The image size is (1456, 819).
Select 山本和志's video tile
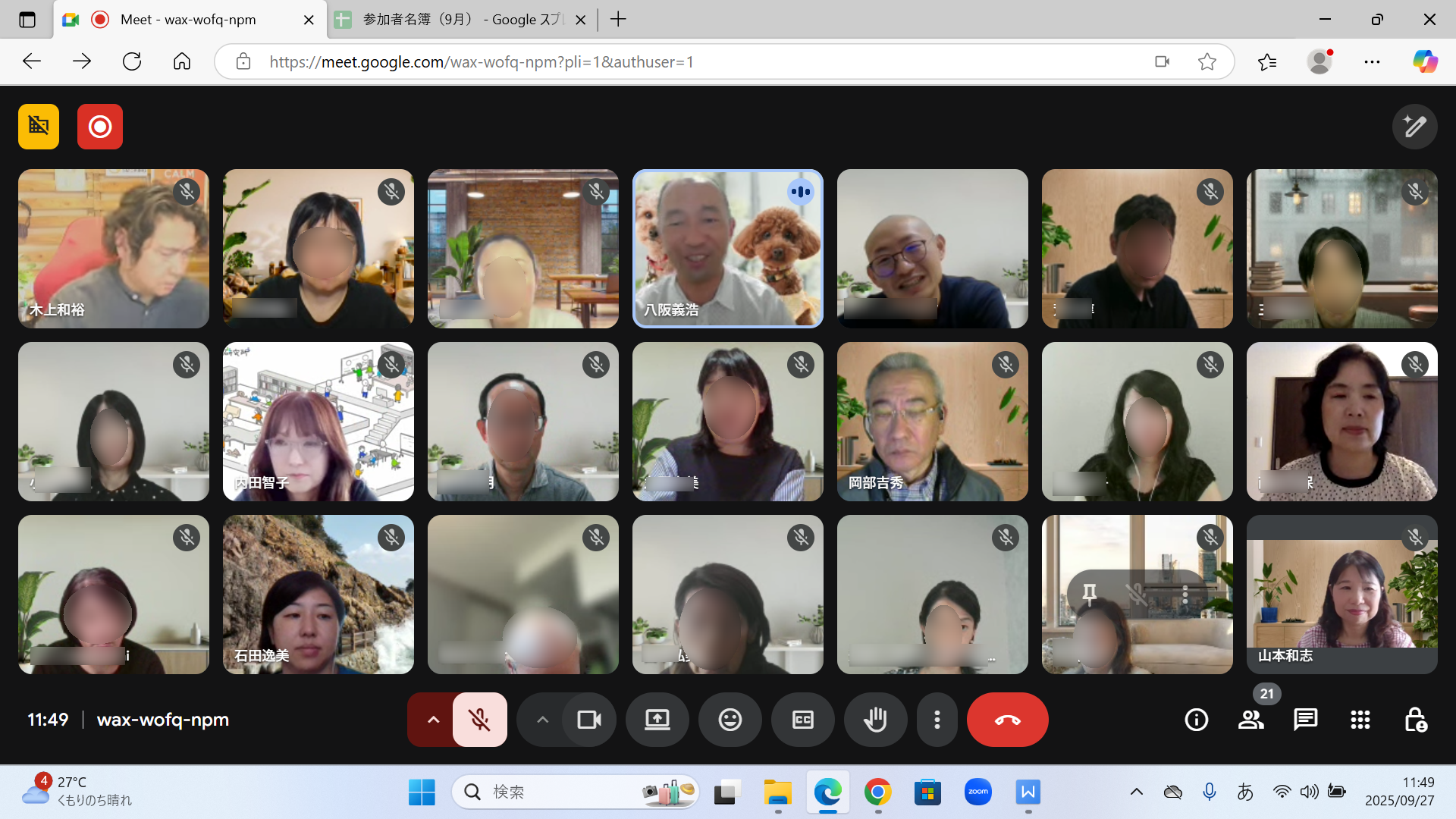click(1341, 595)
